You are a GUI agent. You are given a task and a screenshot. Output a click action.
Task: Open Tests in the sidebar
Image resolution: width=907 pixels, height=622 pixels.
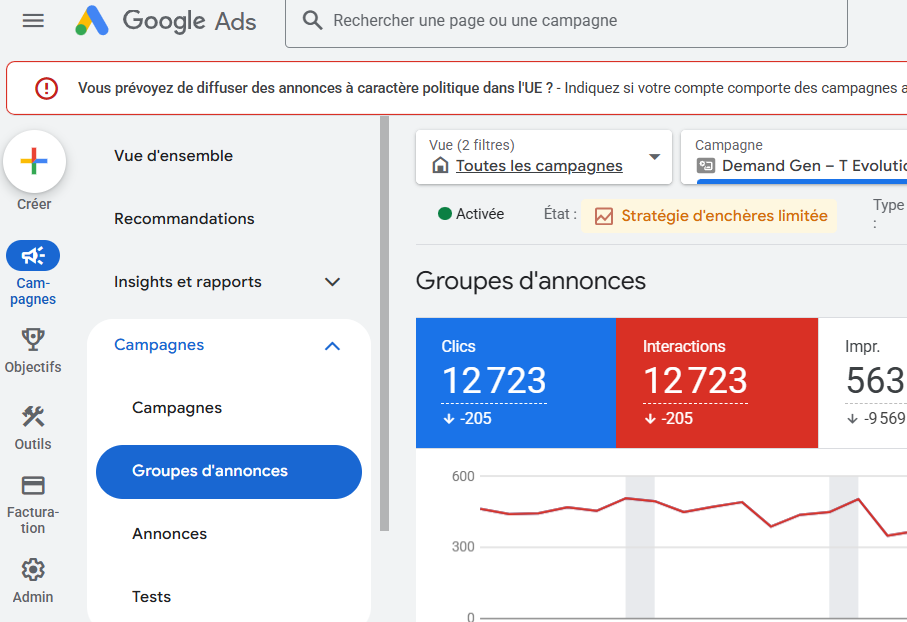(151, 597)
